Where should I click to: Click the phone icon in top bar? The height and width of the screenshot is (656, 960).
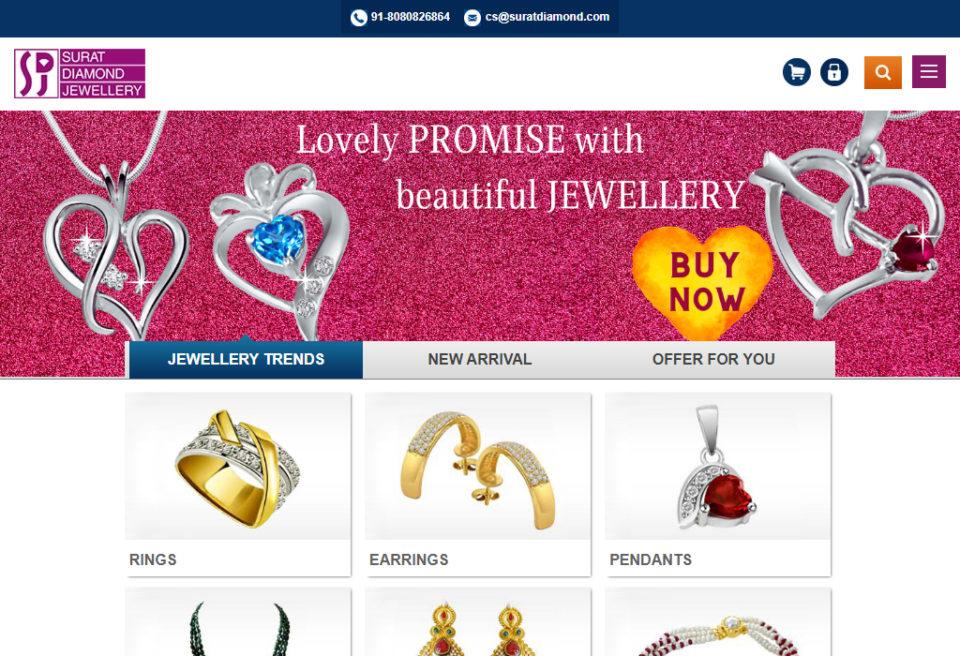coord(359,18)
